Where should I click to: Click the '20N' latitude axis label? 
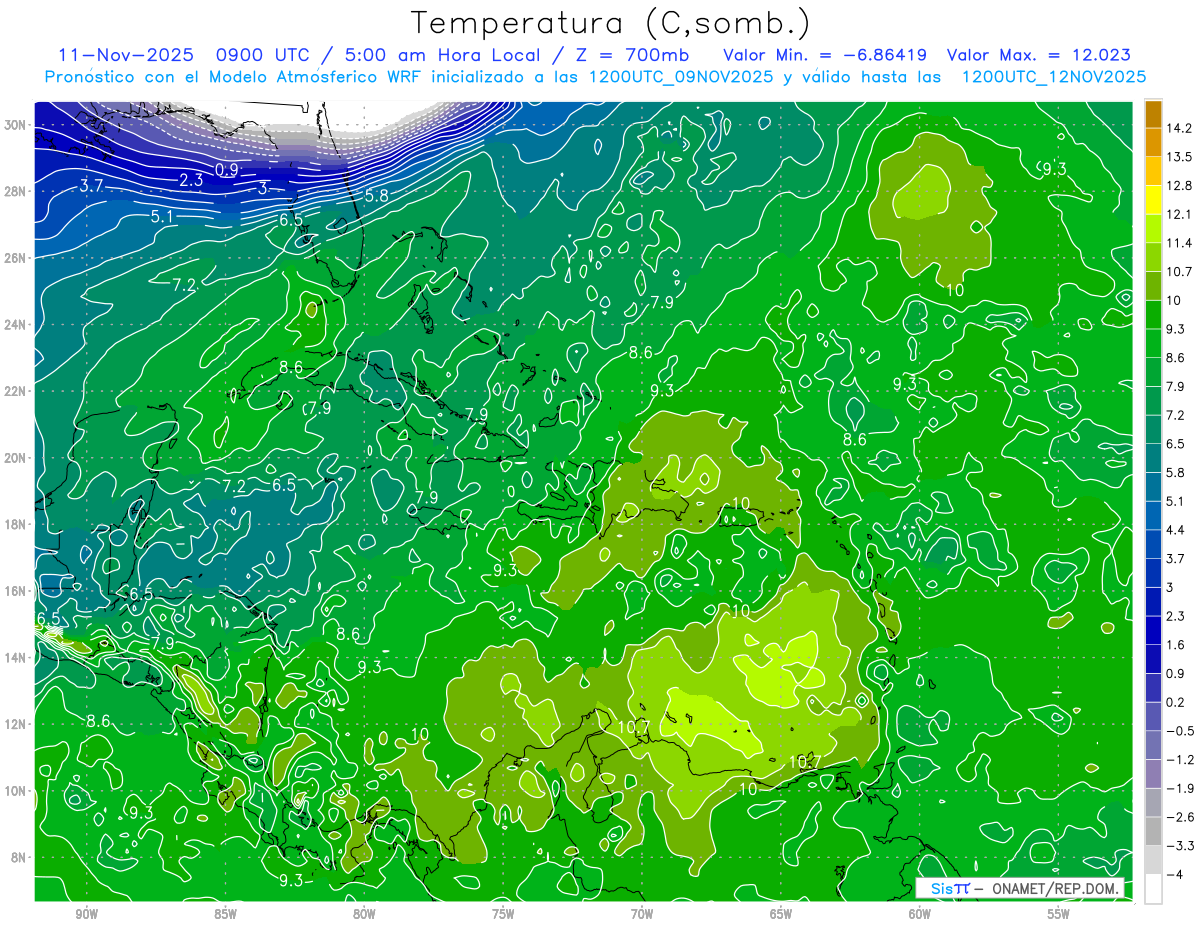tap(16, 458)
